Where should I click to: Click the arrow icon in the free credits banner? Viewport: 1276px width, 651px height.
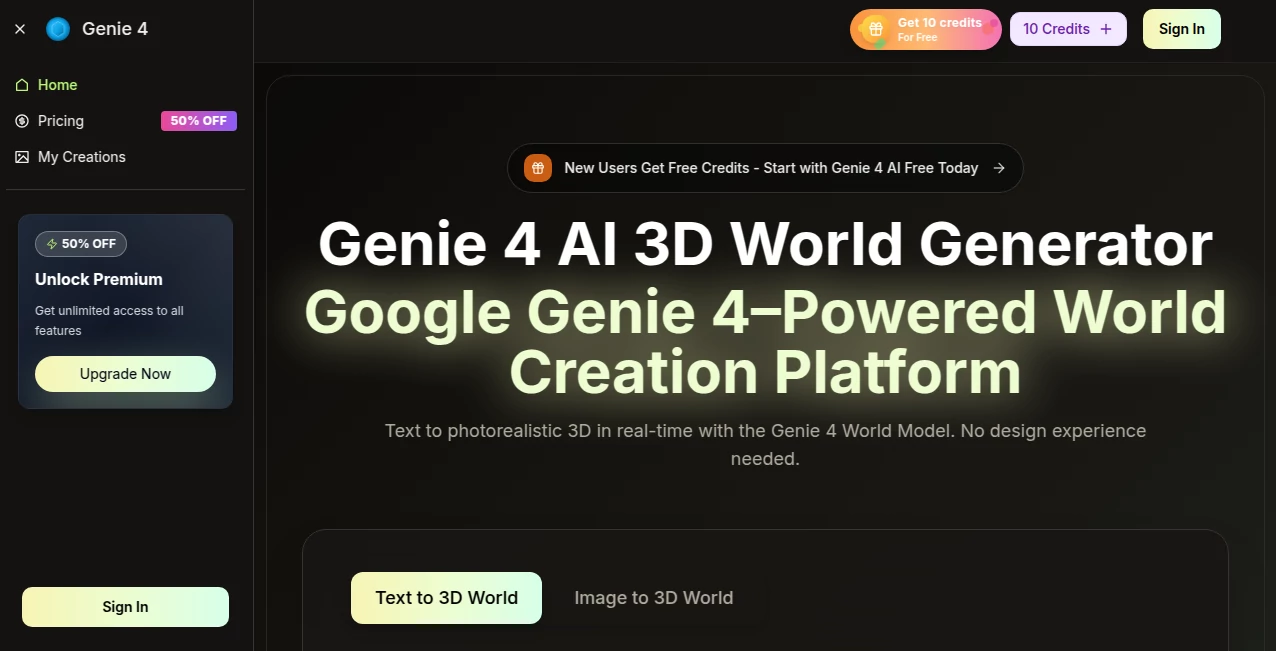(999, 168)
